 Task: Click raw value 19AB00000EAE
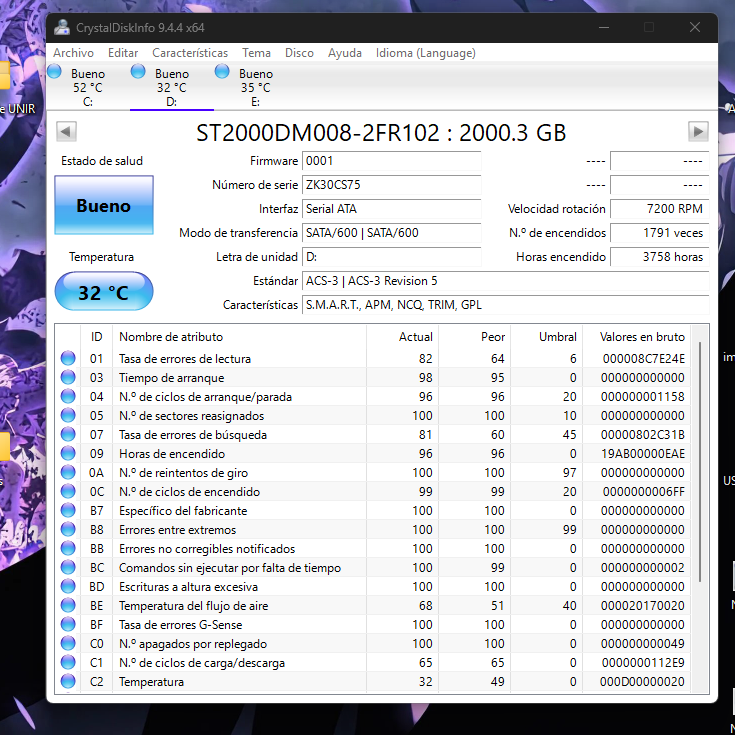pyautogui.click(x=642, y=454)
